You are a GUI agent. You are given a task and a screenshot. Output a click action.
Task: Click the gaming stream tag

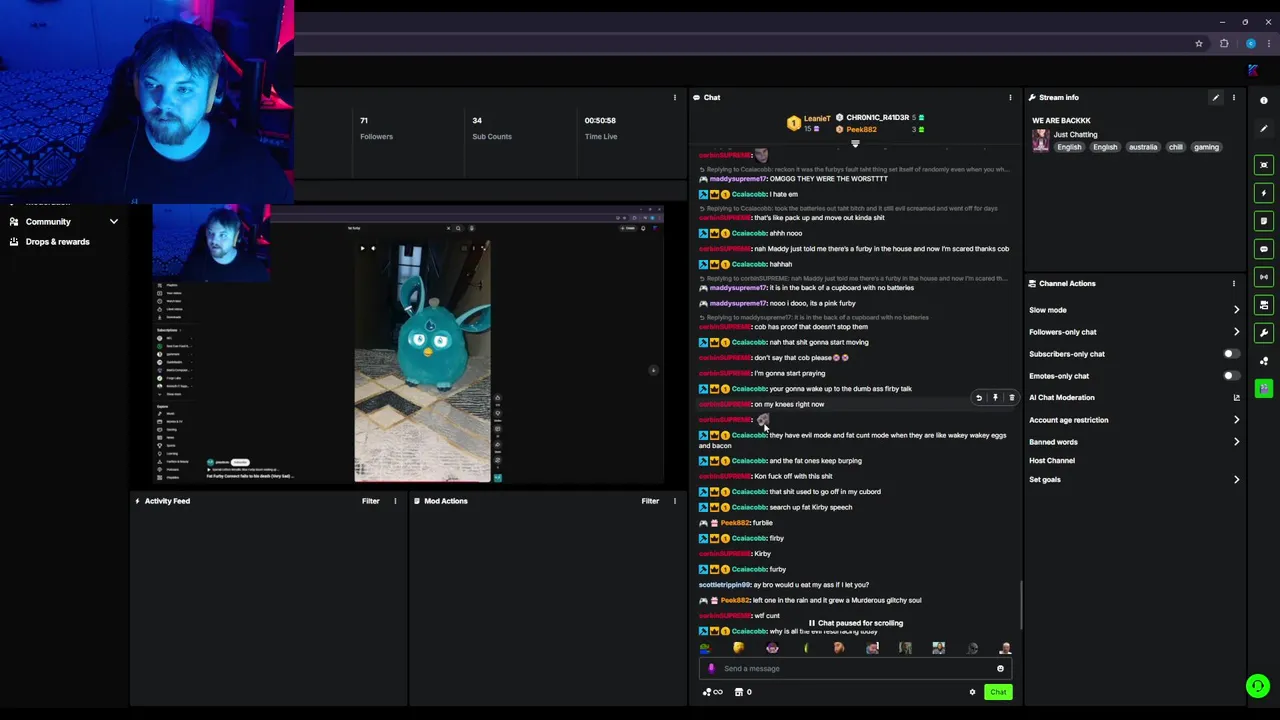coord(1206,147)
